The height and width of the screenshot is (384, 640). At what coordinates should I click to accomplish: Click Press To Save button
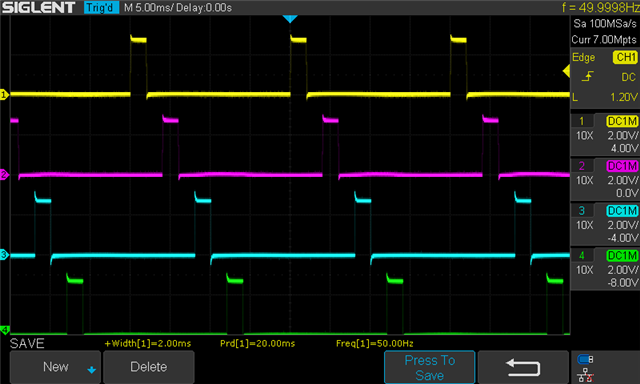tap(429, 367)
